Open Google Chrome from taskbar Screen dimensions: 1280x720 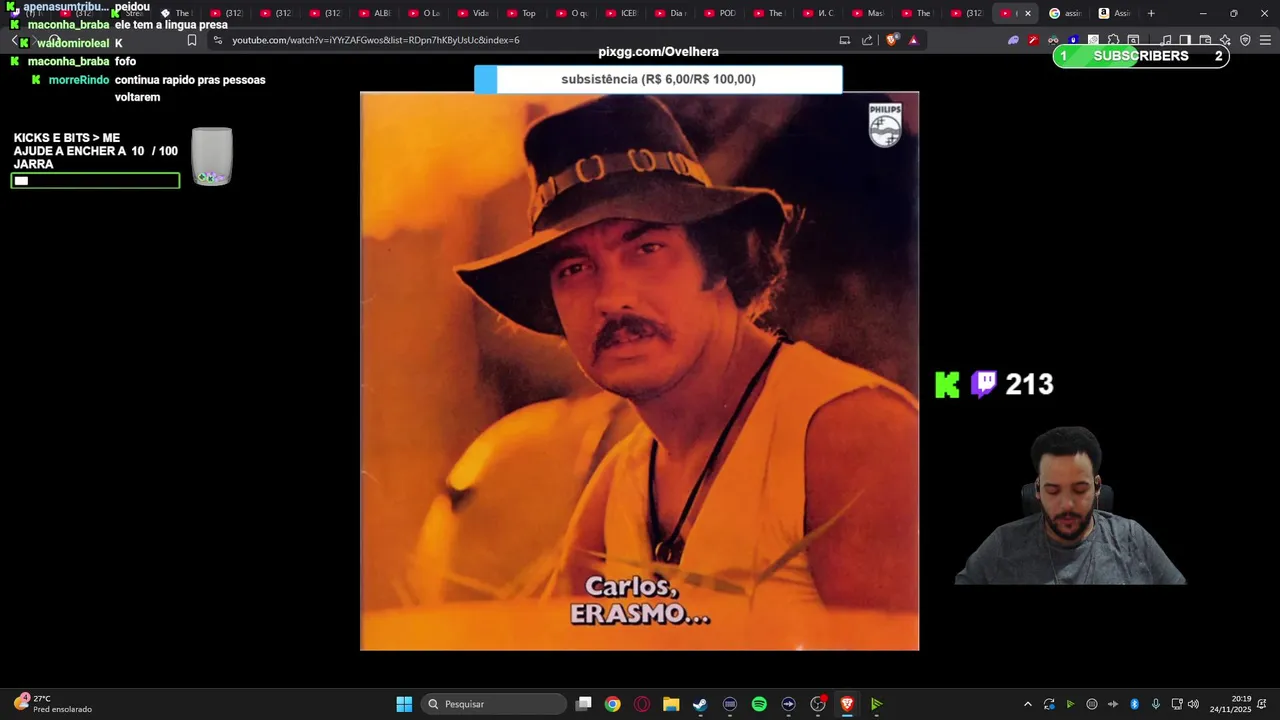612,704
